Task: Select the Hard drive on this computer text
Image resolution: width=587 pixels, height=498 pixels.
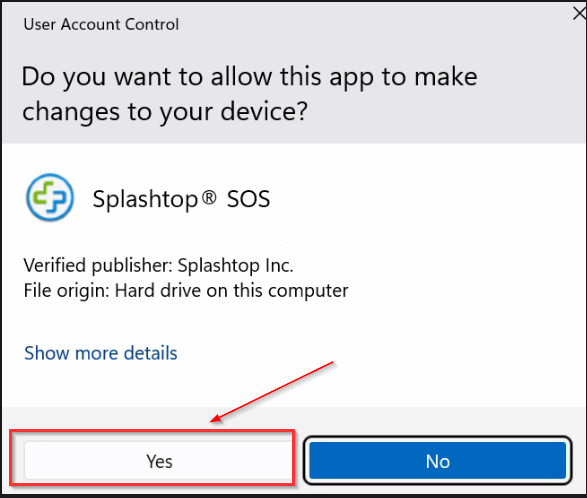Action: [231, 291]
